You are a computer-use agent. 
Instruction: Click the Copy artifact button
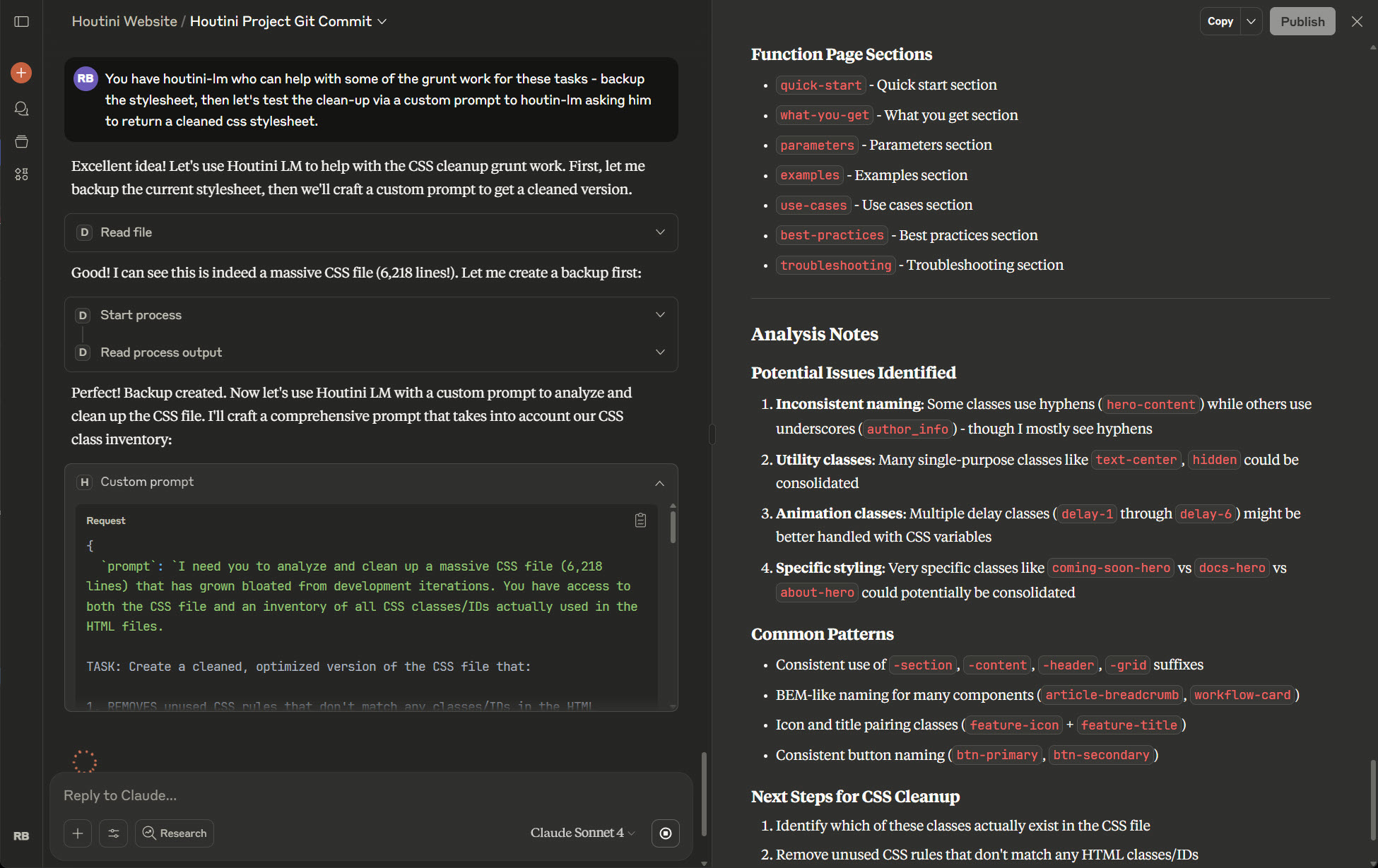click(x=1220, y=21)
